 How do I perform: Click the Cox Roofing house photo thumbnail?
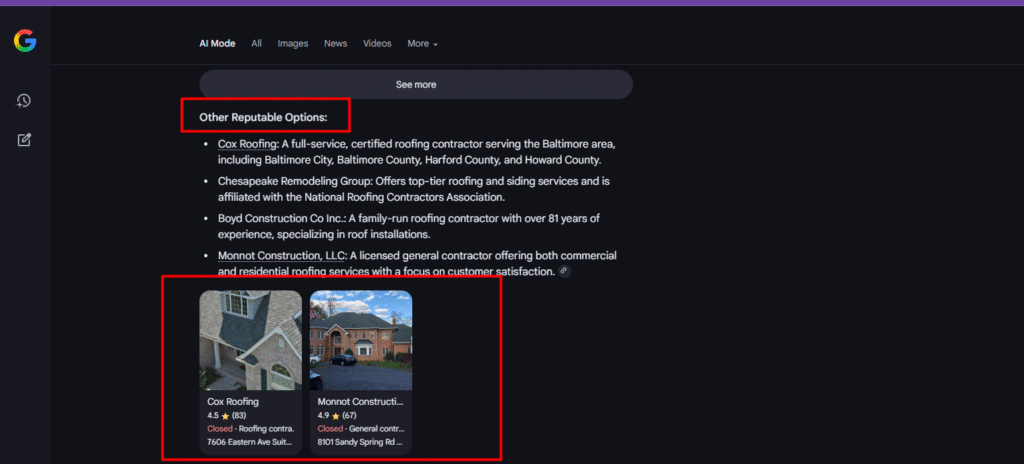coord(251,340)
